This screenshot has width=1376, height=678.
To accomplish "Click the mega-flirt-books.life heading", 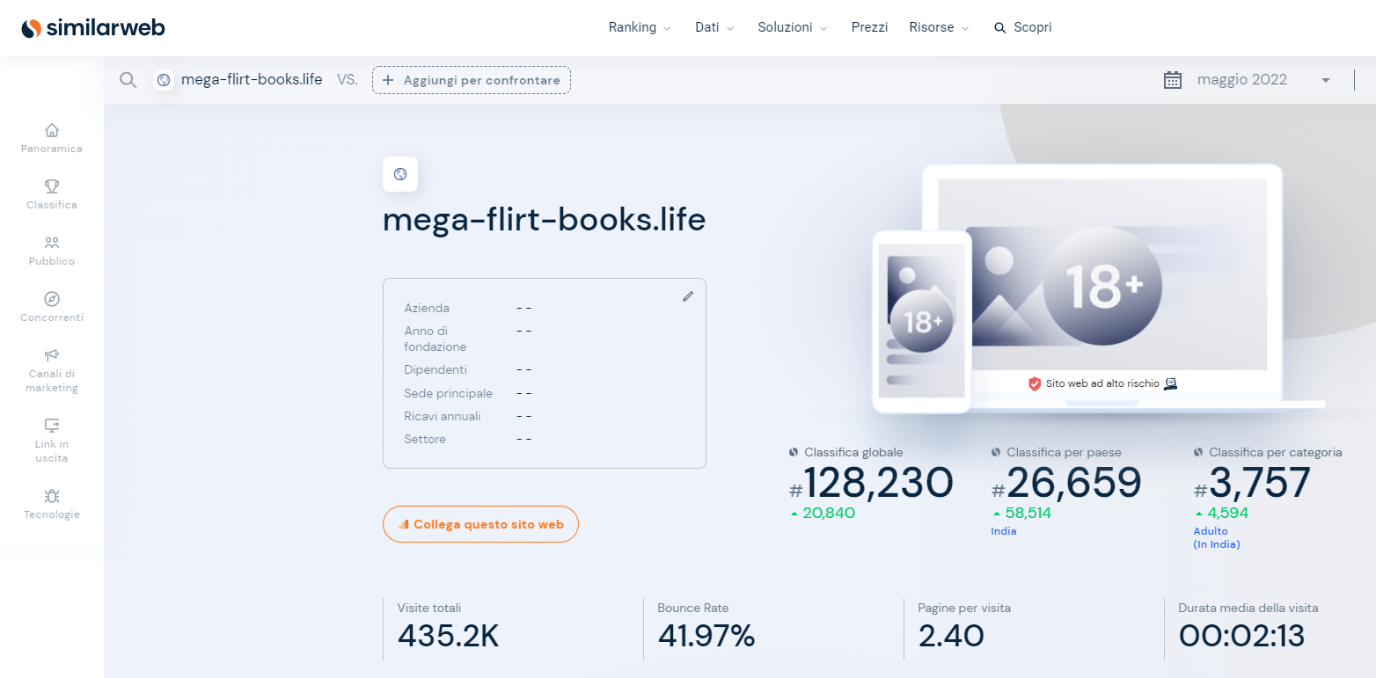I will coord(544,220).
